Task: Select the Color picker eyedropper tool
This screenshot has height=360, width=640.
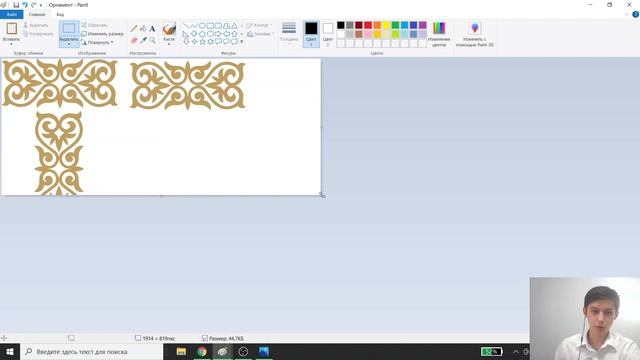Action: point(143,40)
